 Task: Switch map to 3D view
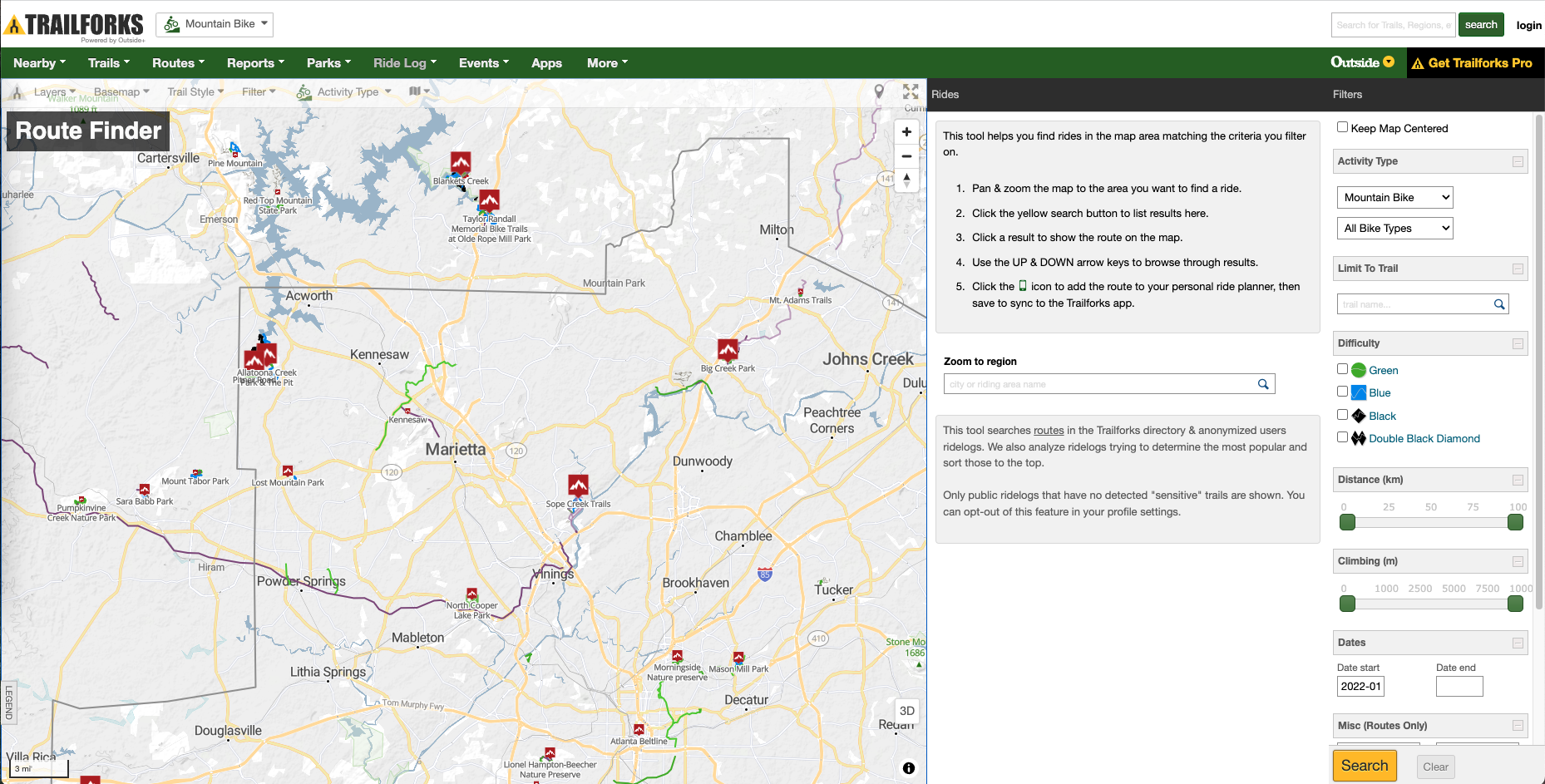pos(906,711)
